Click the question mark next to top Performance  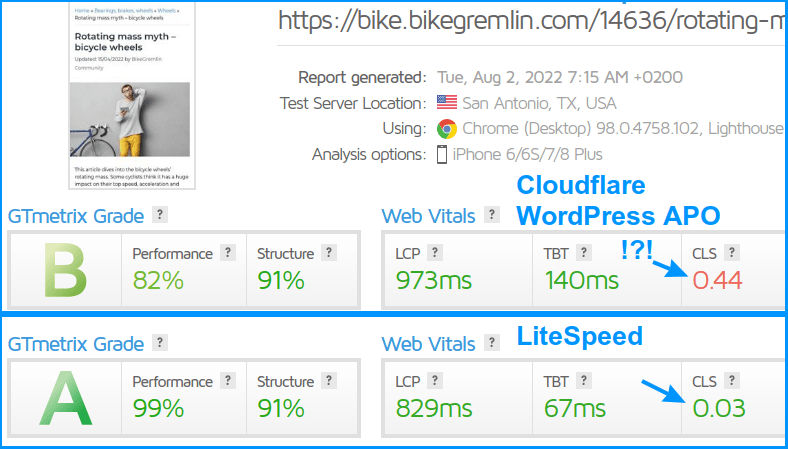pos(228,252)
